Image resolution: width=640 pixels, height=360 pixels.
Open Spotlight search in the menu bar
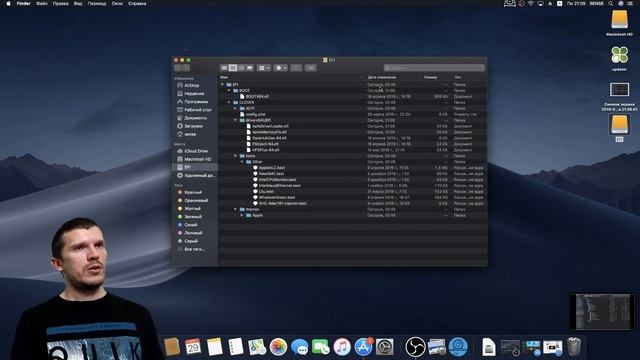611,3
